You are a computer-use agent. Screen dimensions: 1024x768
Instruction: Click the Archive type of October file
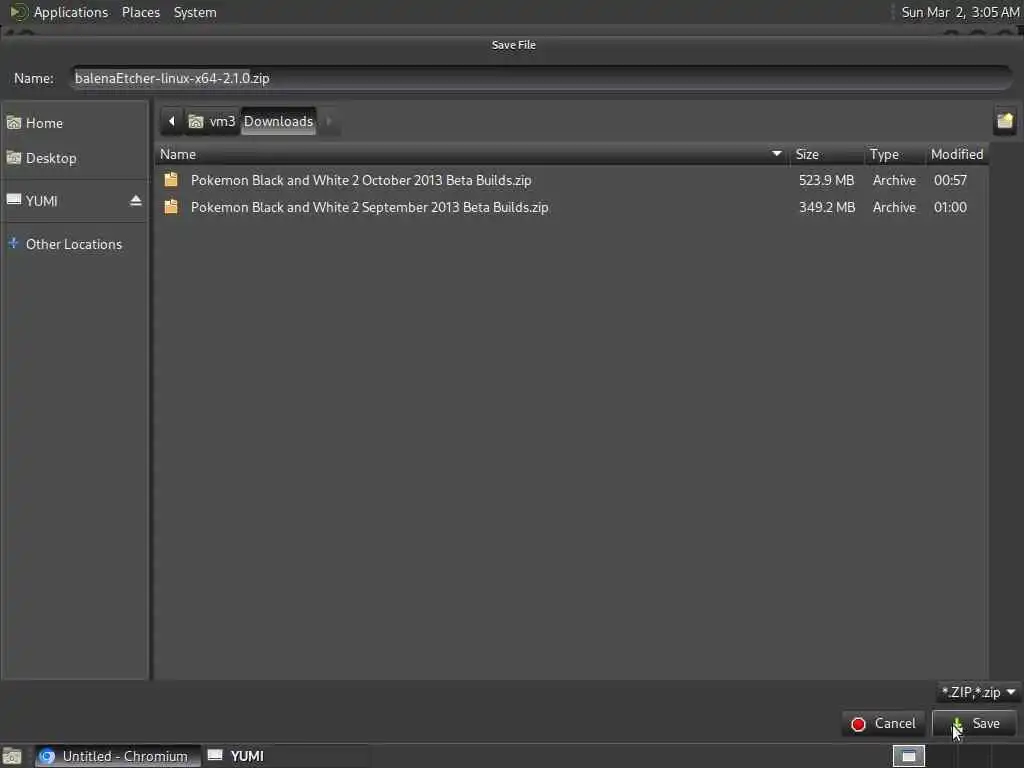(894, 180)
